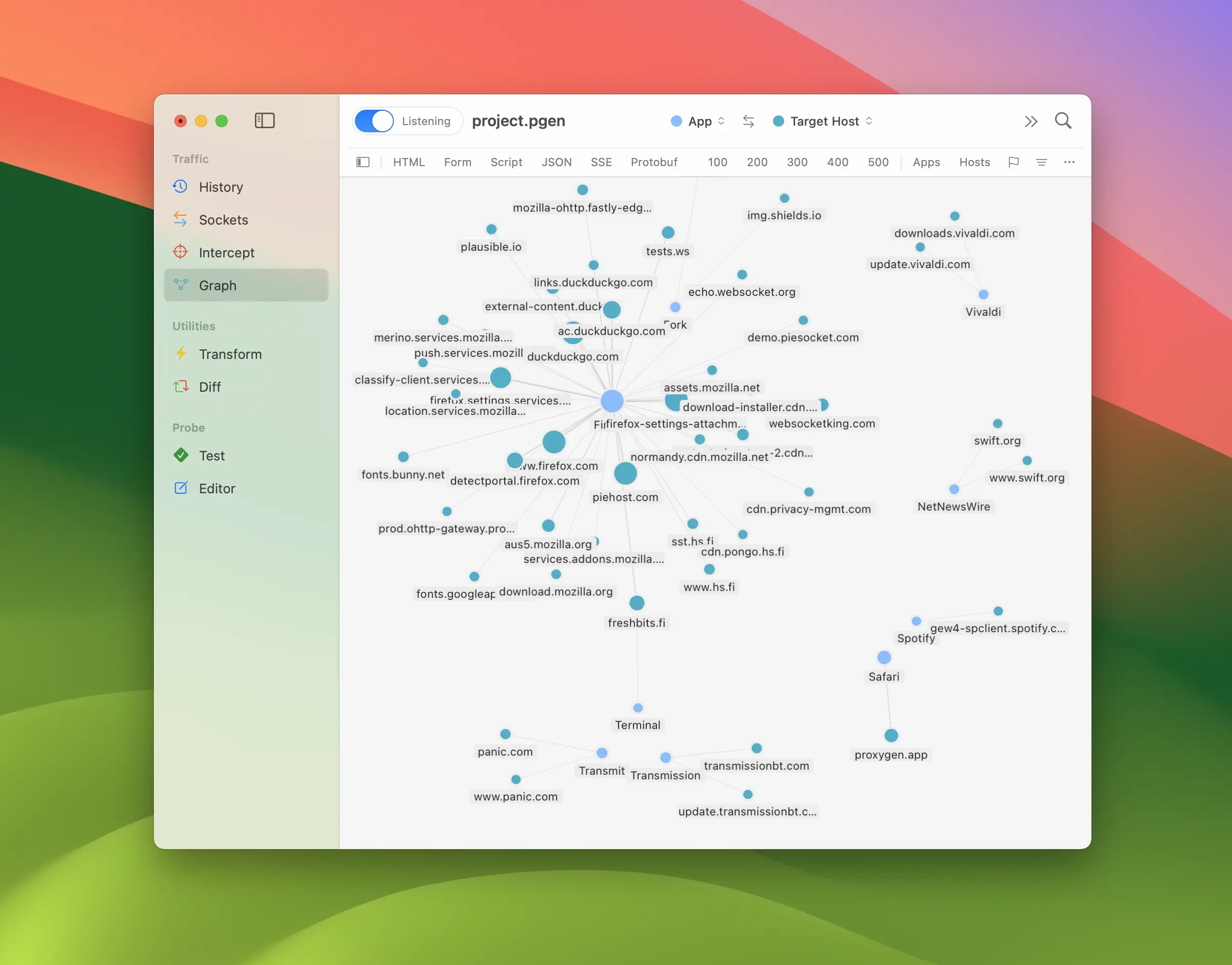The height and width of the screenshot is (965, 1232).
Task: Filter by 400 status codes
Action: coord(838,162)
